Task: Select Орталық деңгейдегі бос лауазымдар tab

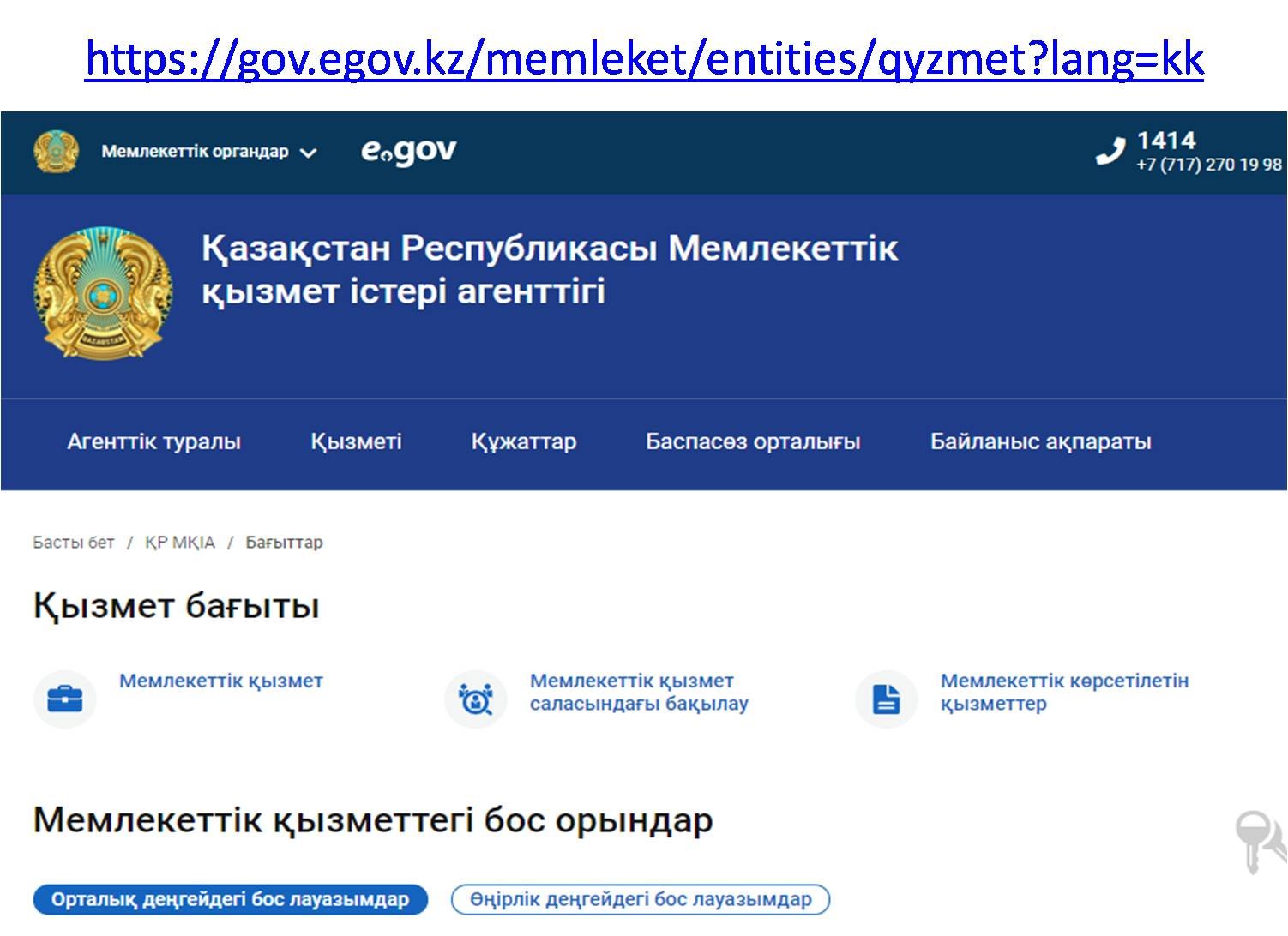Action: click(230, 899)
